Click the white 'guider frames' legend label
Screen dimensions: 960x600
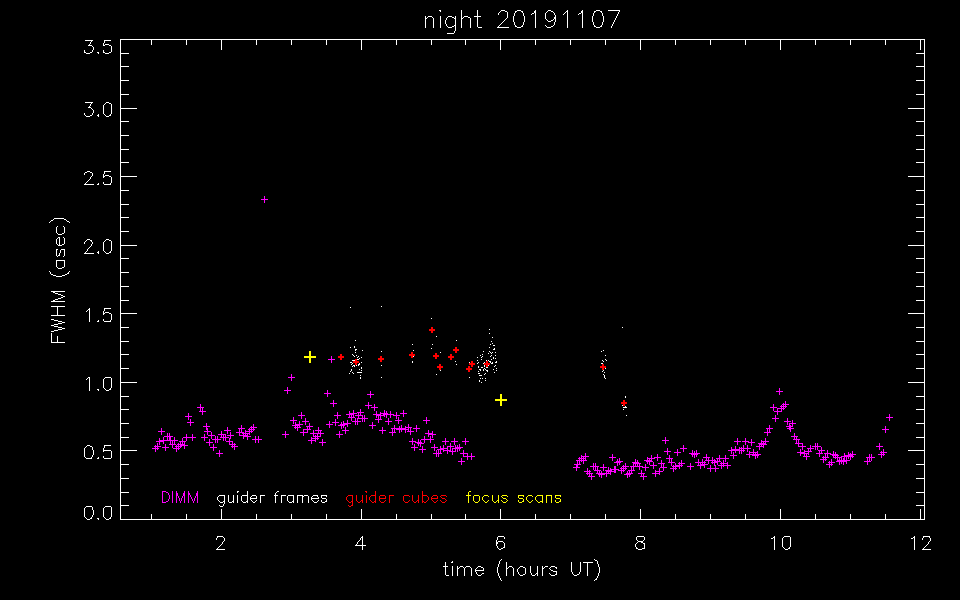(272, 498)
